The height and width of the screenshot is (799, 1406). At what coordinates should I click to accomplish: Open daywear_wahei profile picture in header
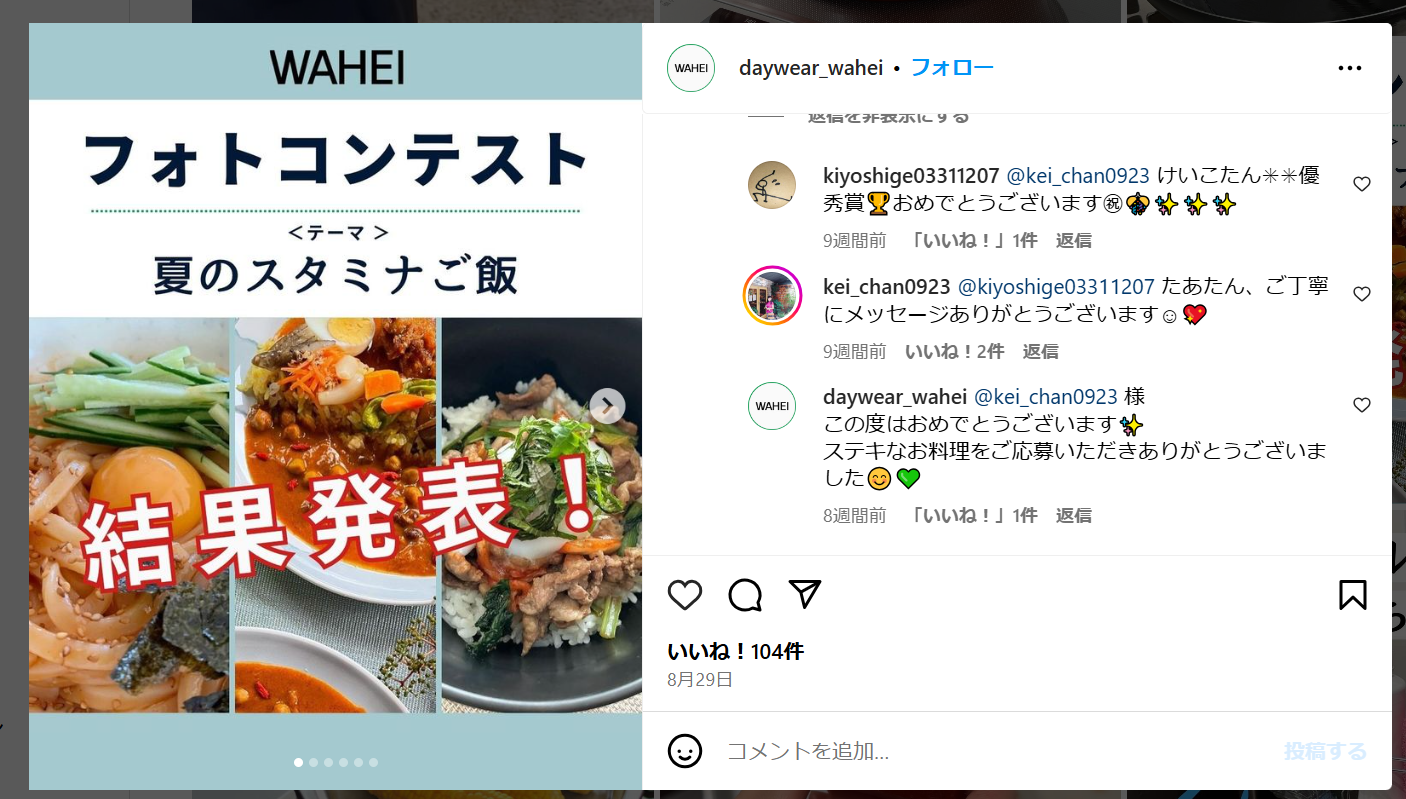coord(691,68)
